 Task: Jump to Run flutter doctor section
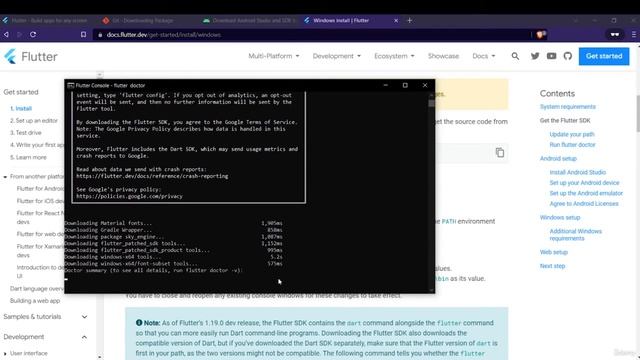(572, 145)
